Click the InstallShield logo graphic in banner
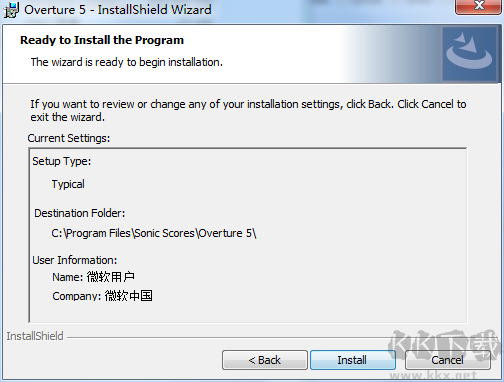 click(469, 54)
